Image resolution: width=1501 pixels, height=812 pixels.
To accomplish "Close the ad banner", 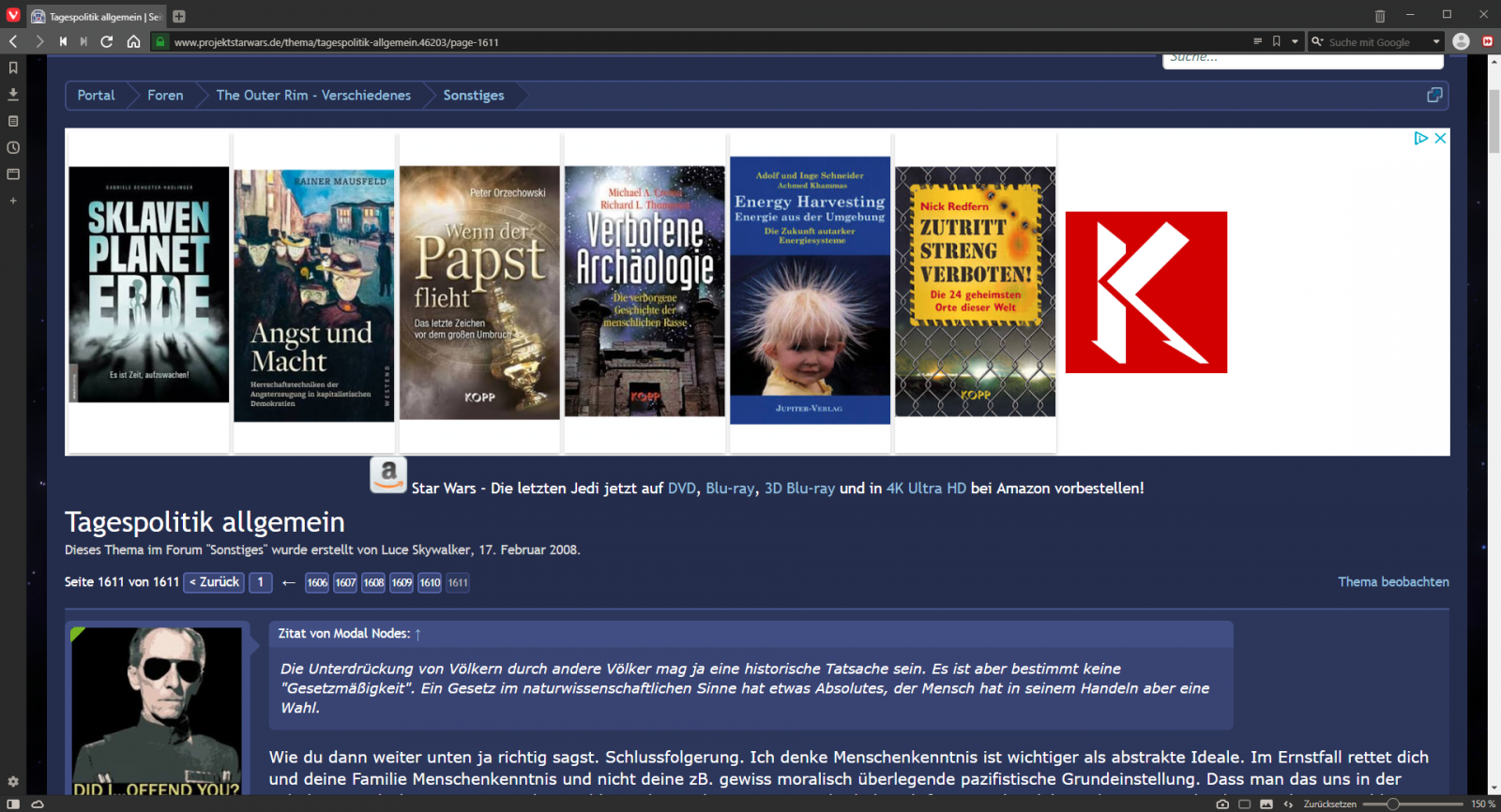I will [1440, 138].
